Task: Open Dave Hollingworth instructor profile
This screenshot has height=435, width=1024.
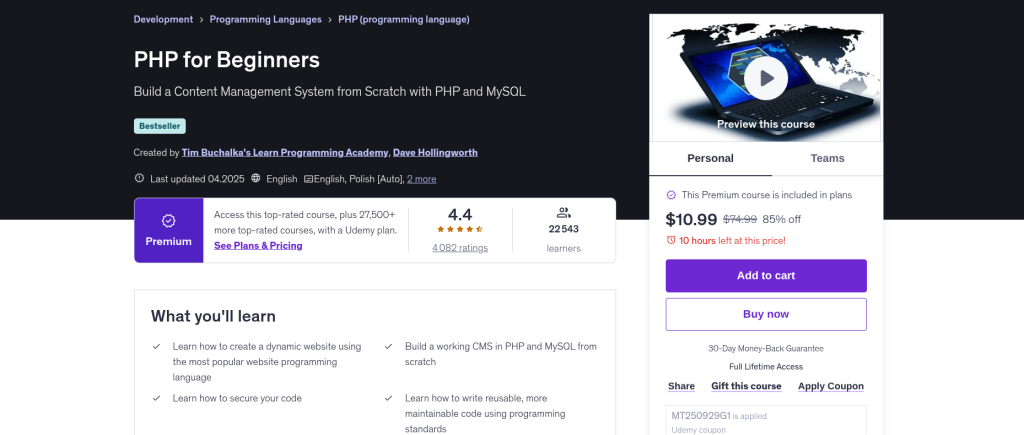Action: [x=435, y=153]
